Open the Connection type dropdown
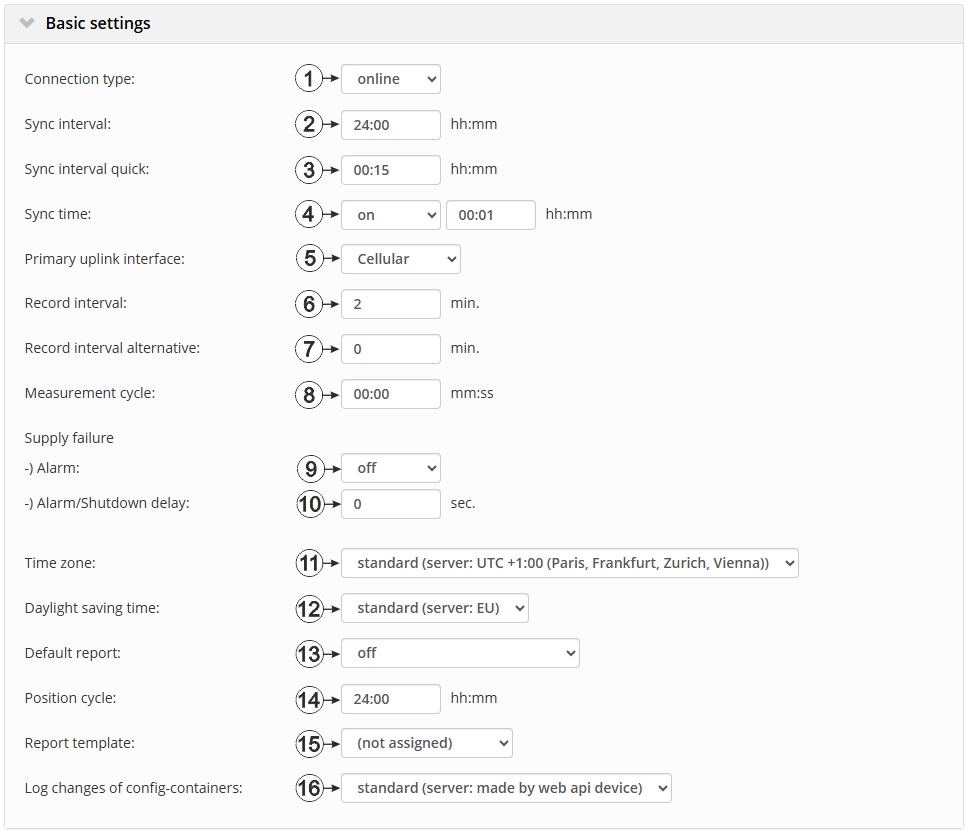Screen dimensions: 970x839 (x=390, y=79)
